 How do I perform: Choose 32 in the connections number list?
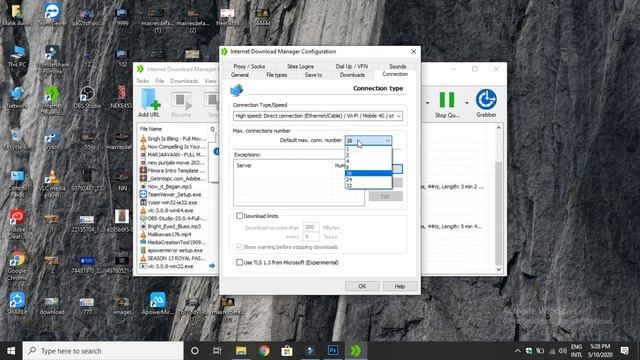(368, 186)
